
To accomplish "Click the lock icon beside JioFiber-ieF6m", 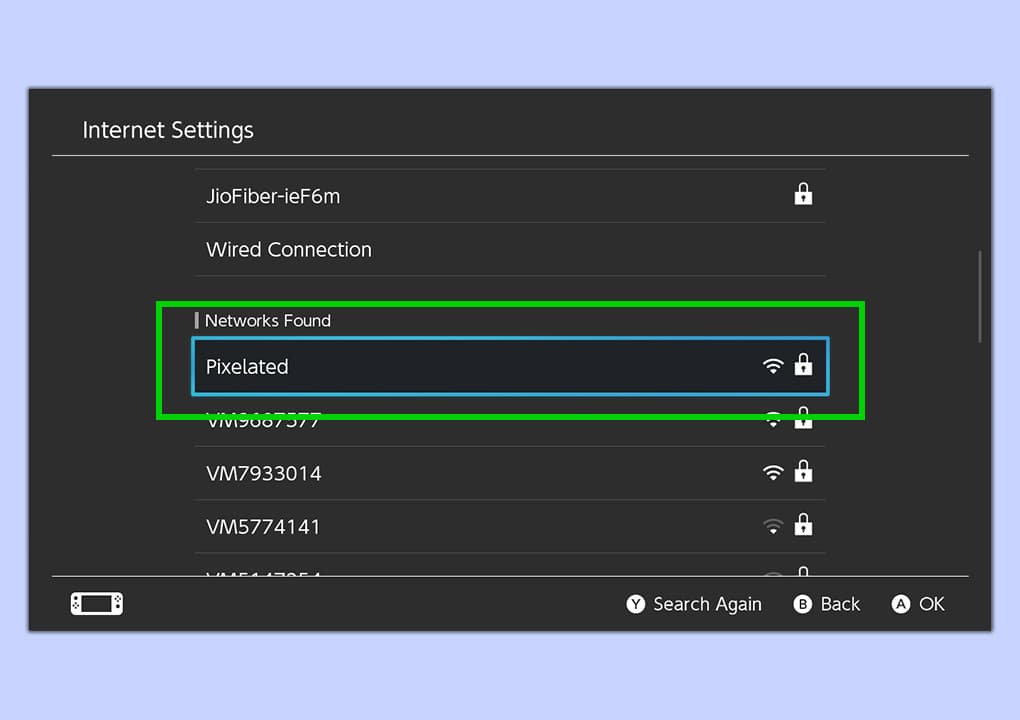I will tap(803, 195).
